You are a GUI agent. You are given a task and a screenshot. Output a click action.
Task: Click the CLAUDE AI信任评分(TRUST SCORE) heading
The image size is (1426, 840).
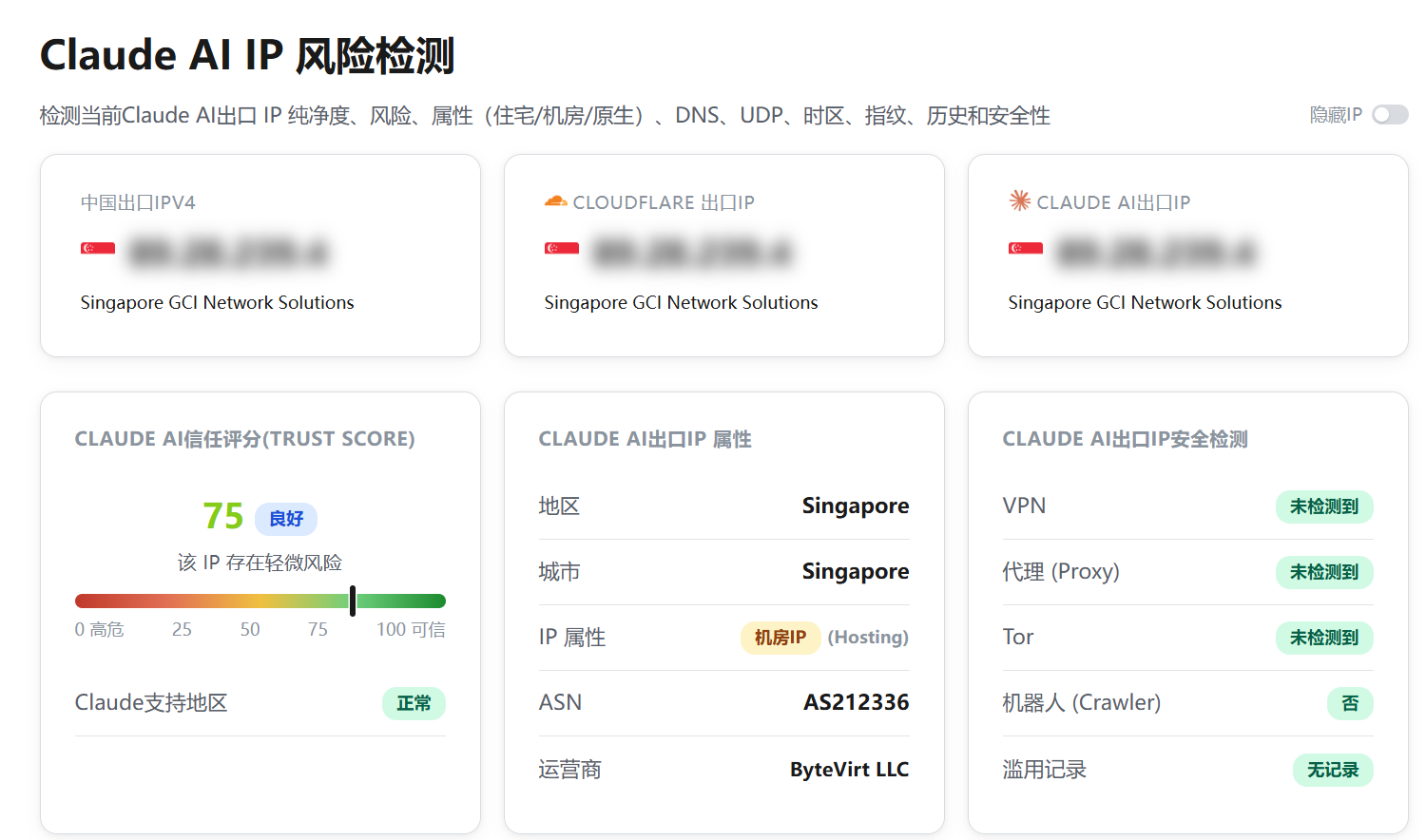(245, 439)
